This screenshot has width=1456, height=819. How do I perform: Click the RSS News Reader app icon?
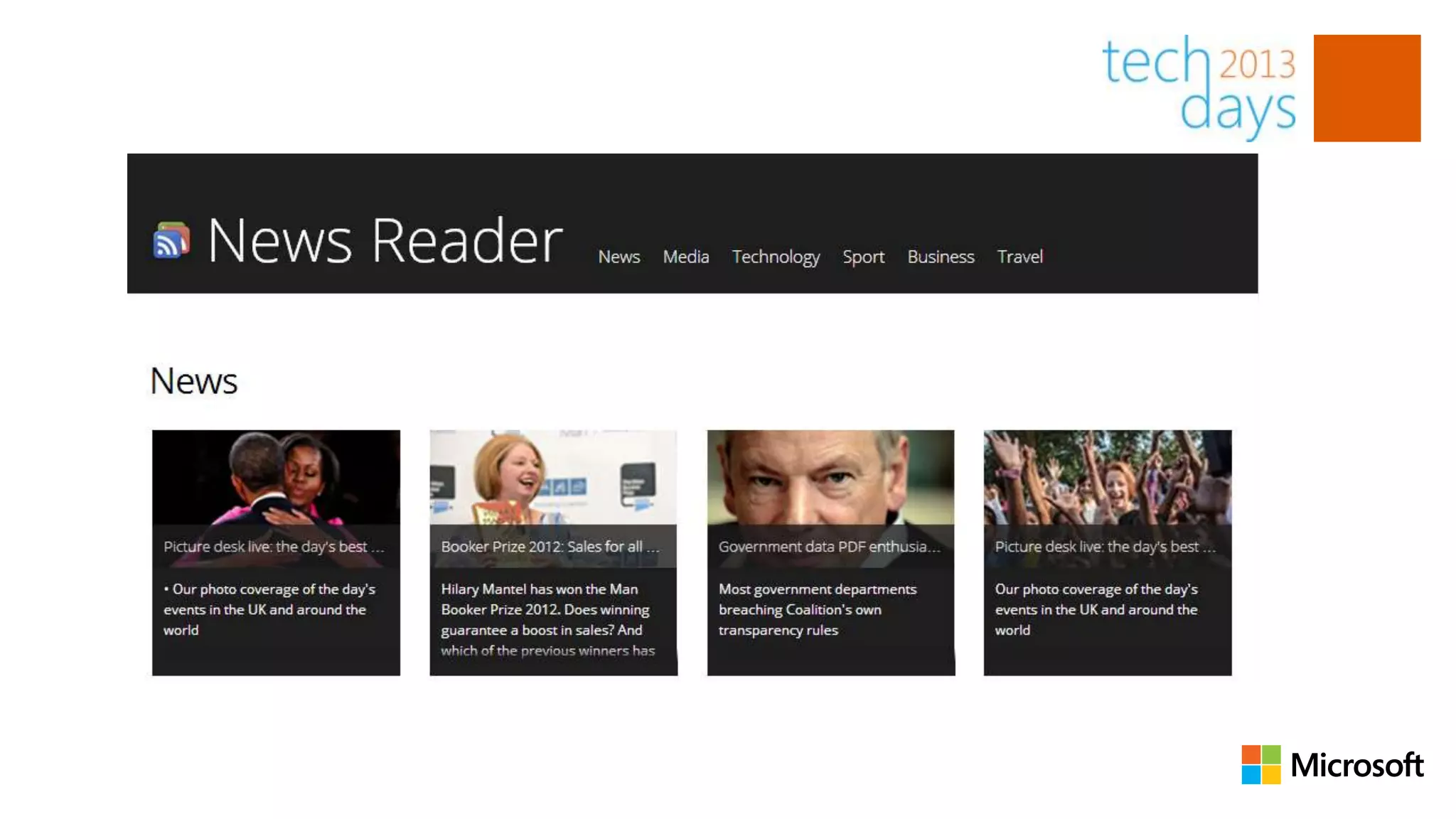(171, 240)
